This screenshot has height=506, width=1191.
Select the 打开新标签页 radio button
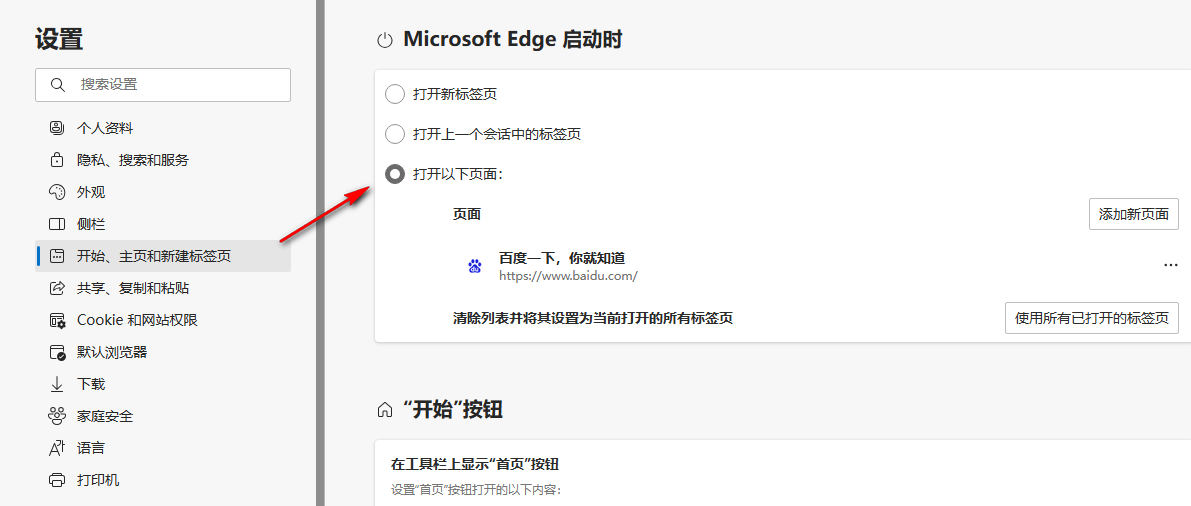(395, 94)
